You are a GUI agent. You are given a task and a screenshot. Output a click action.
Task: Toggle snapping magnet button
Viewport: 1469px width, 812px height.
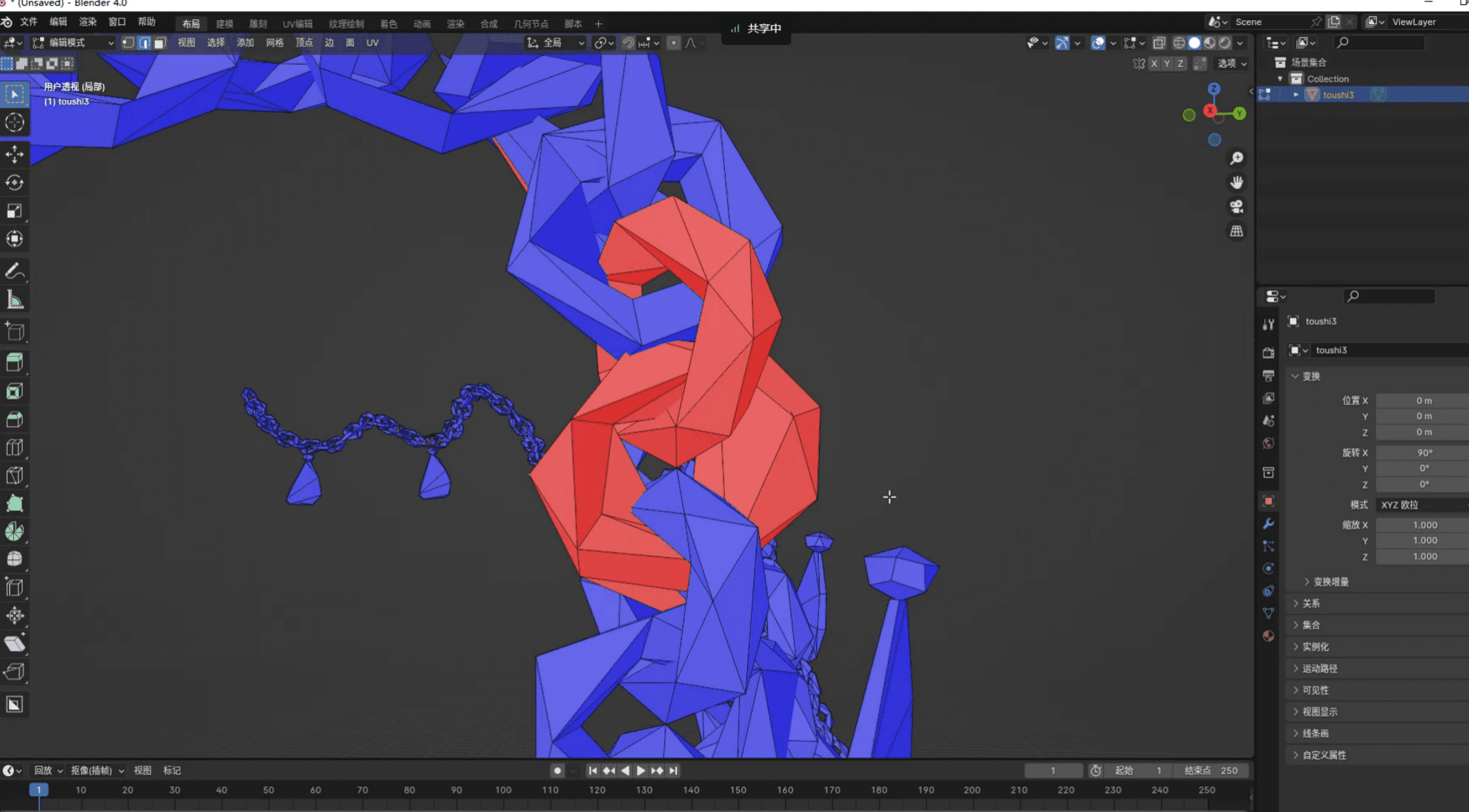click(628, 43)
